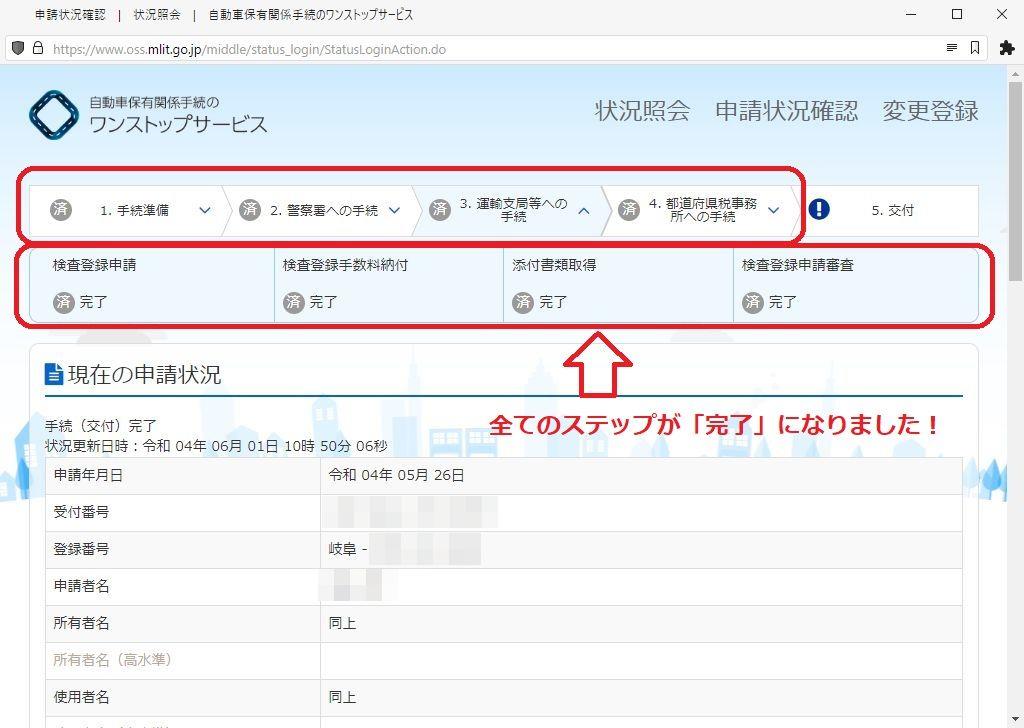Open the 状況照会 navigation item
1024x728 pixels.
(x=642, y=111)
